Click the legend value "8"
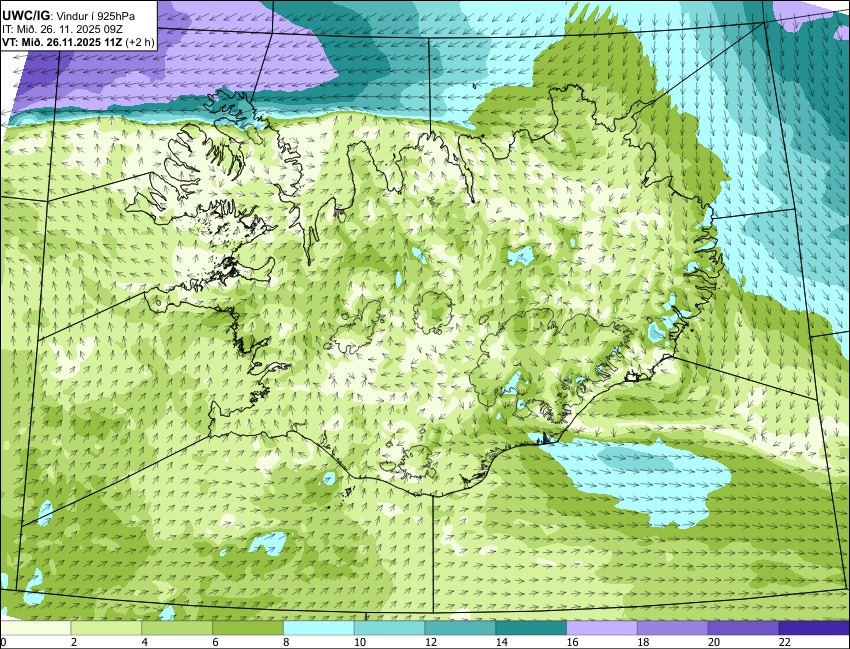This screenshot has width=850, height=649. click(286, 642)
